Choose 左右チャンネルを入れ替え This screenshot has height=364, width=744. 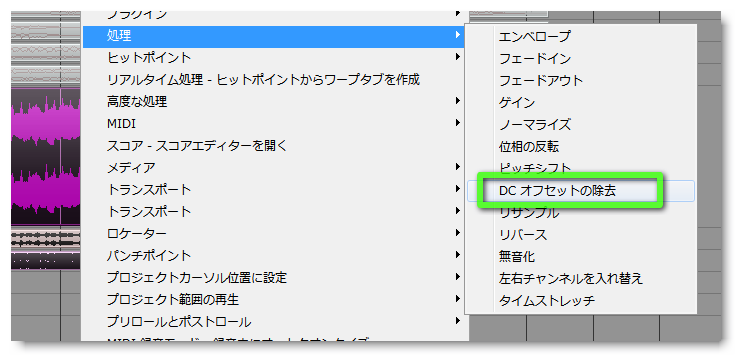coord(580,279)
